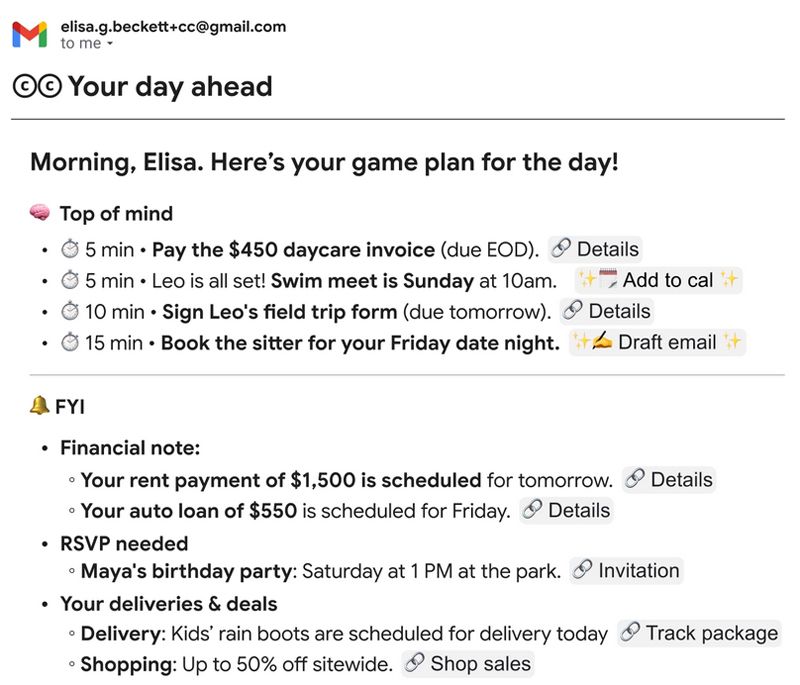This screenshot has height=685, width=800.
Task: Click the sender address elisa.g.beckett+cc@gmail.com
Action: coord(173,27)
